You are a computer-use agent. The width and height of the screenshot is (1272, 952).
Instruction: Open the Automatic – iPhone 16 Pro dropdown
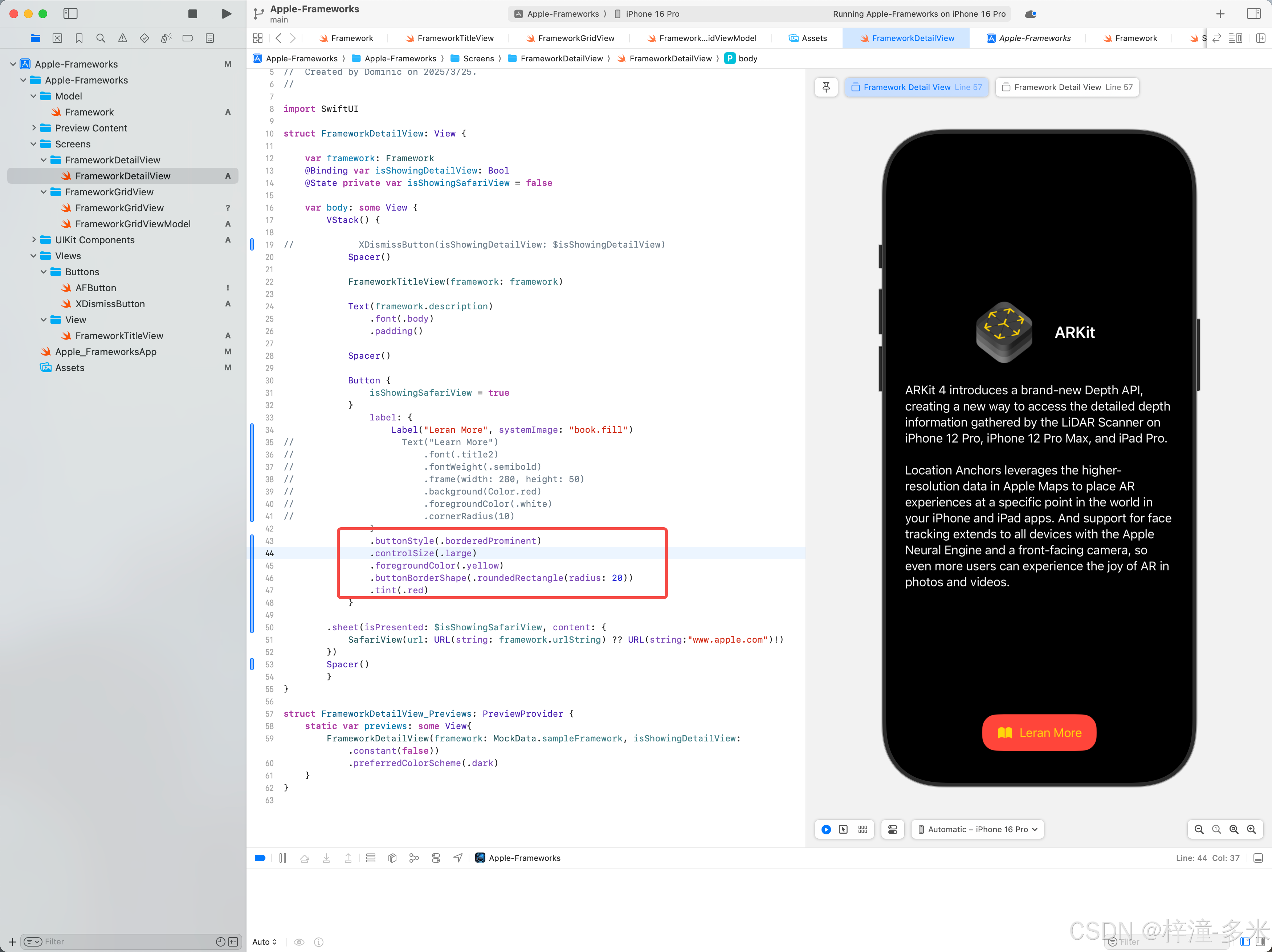point(977,829)
